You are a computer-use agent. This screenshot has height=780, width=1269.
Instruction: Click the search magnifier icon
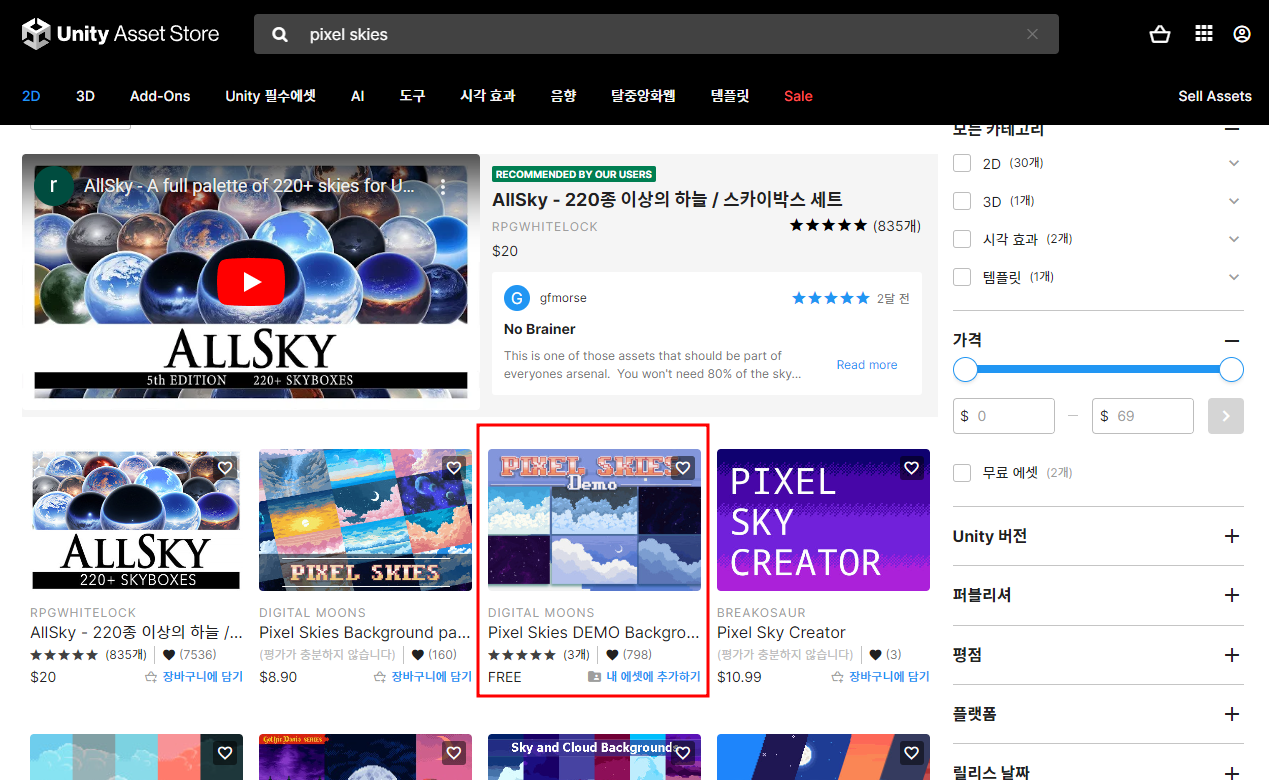click(281, 34)
